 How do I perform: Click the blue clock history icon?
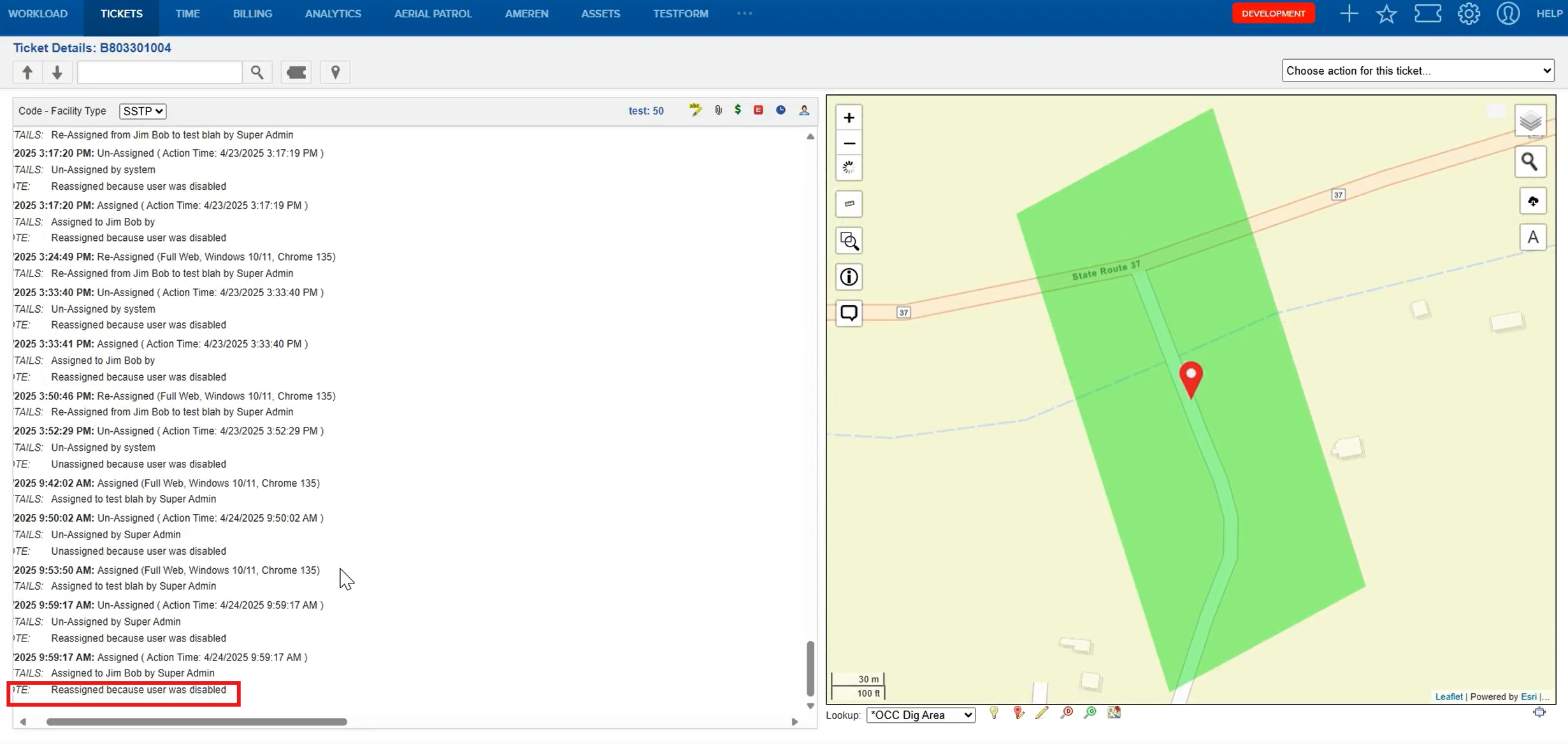pos(780,110)
